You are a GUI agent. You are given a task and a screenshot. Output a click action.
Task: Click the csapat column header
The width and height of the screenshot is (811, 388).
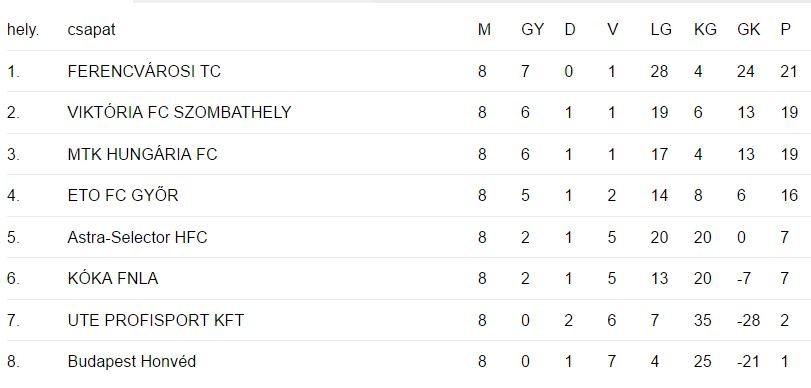(x=92, y=30)
